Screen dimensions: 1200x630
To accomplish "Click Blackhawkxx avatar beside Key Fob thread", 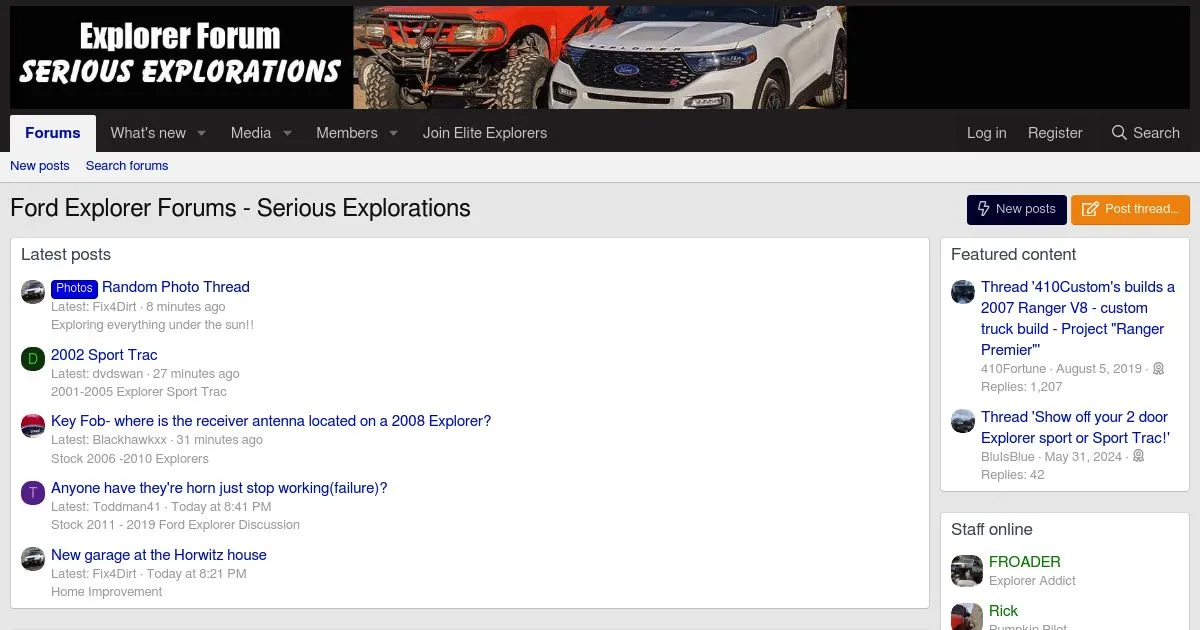I will pos(33,426).
